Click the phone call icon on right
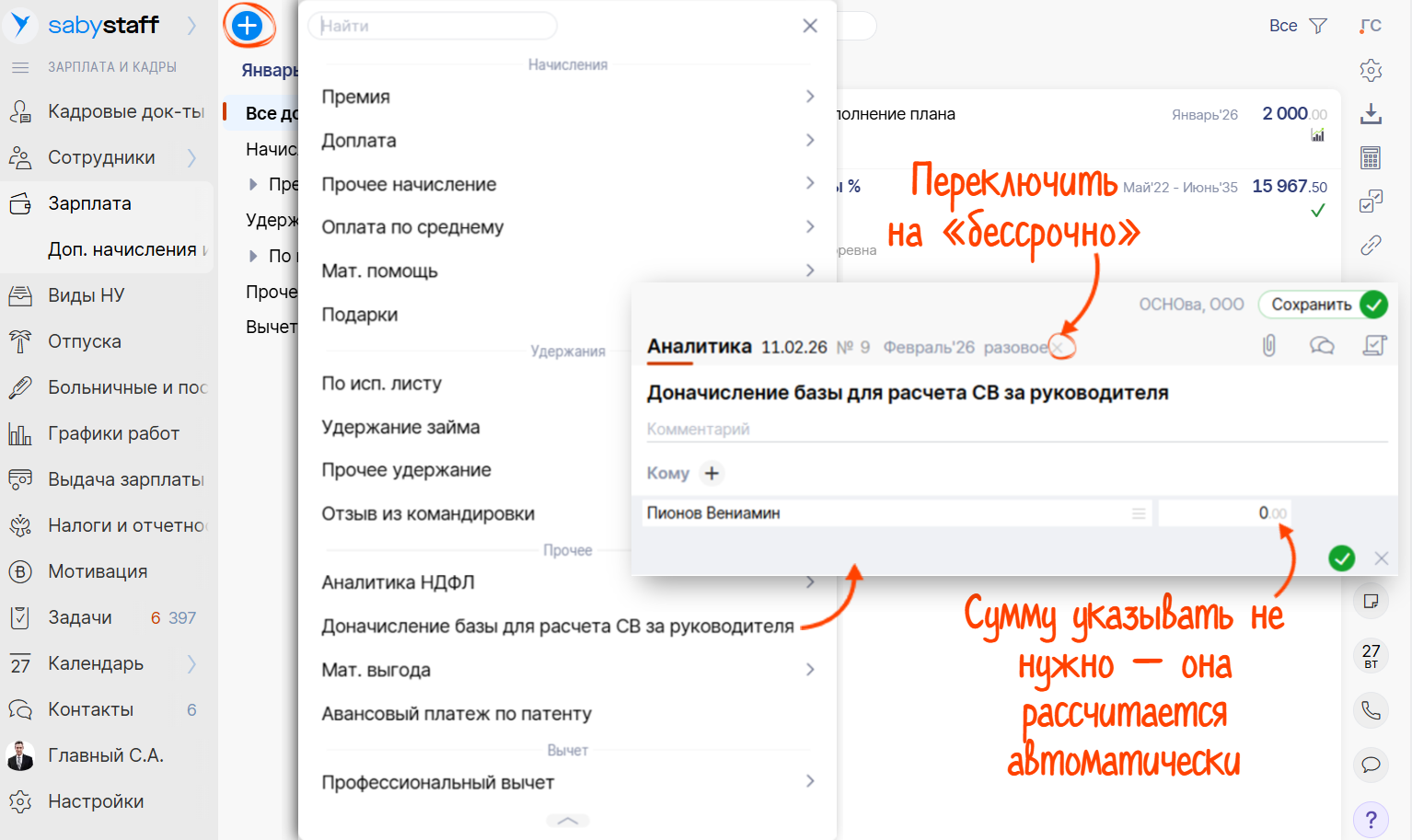This screenshot has height=840, width=1412. point(1371,710)
